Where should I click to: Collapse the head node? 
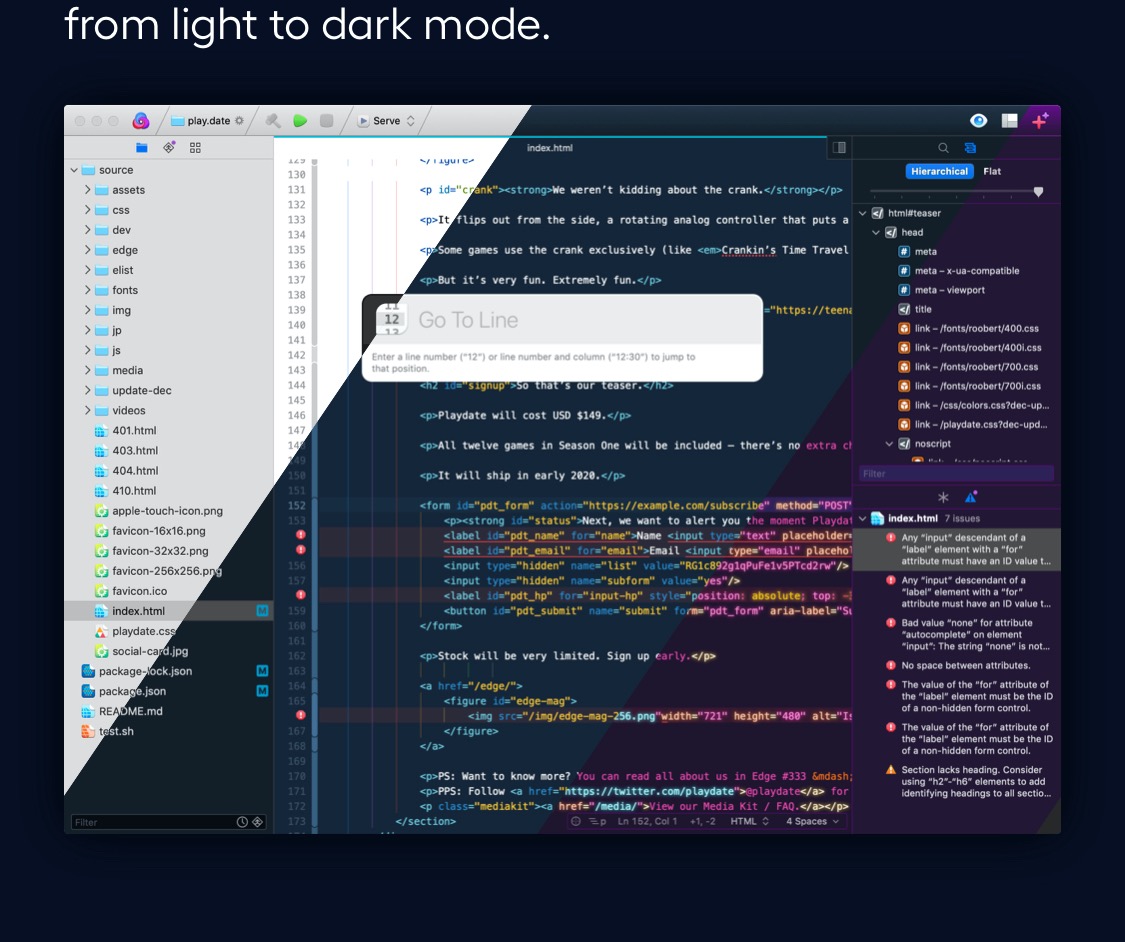876,232
